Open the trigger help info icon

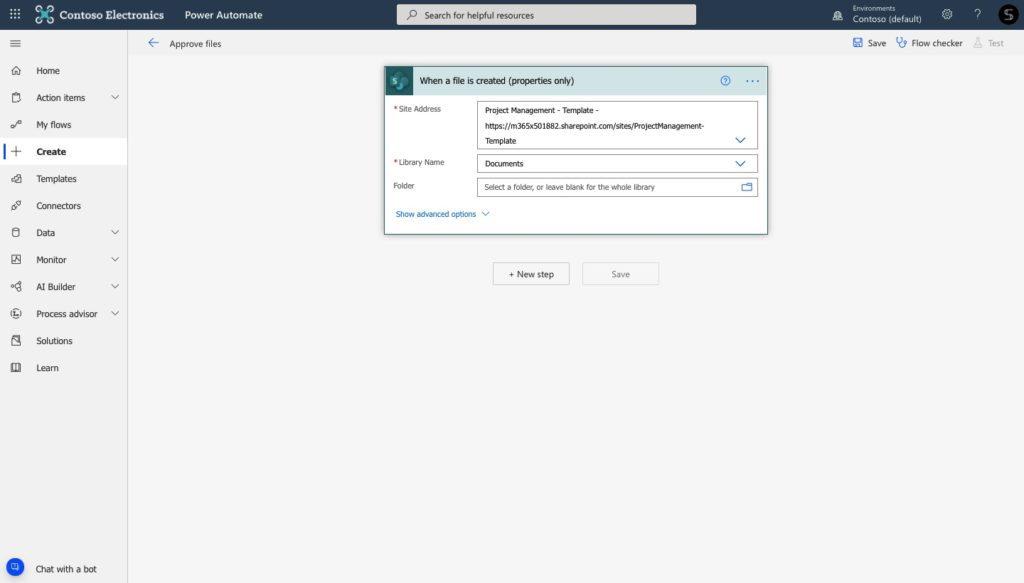(x=726, y=81)
